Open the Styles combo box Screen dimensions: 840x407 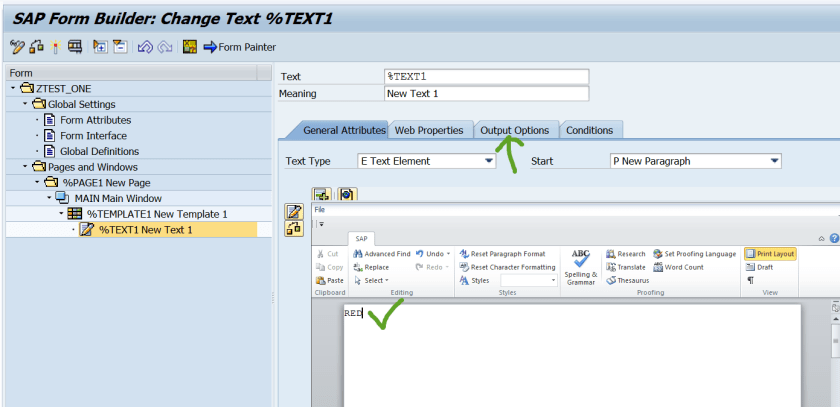pyautogui.click(x=553, y=281)
